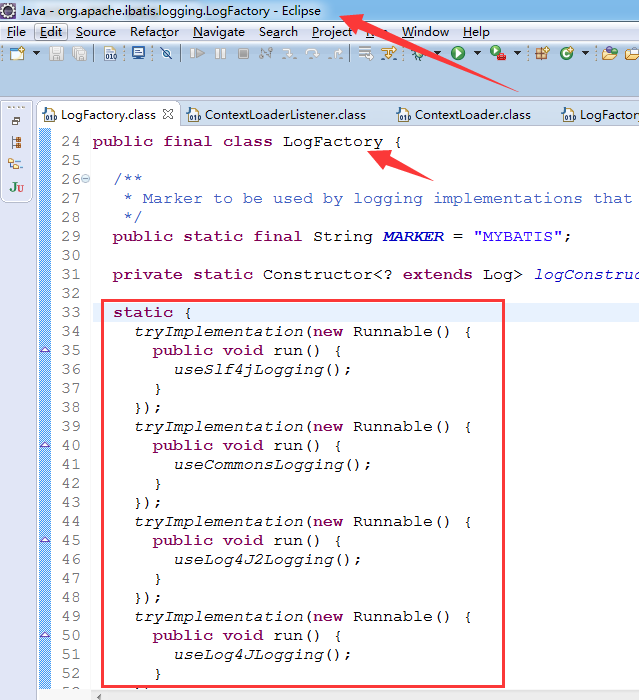
Task: Open the Project menu
Action: click(332, 32)
